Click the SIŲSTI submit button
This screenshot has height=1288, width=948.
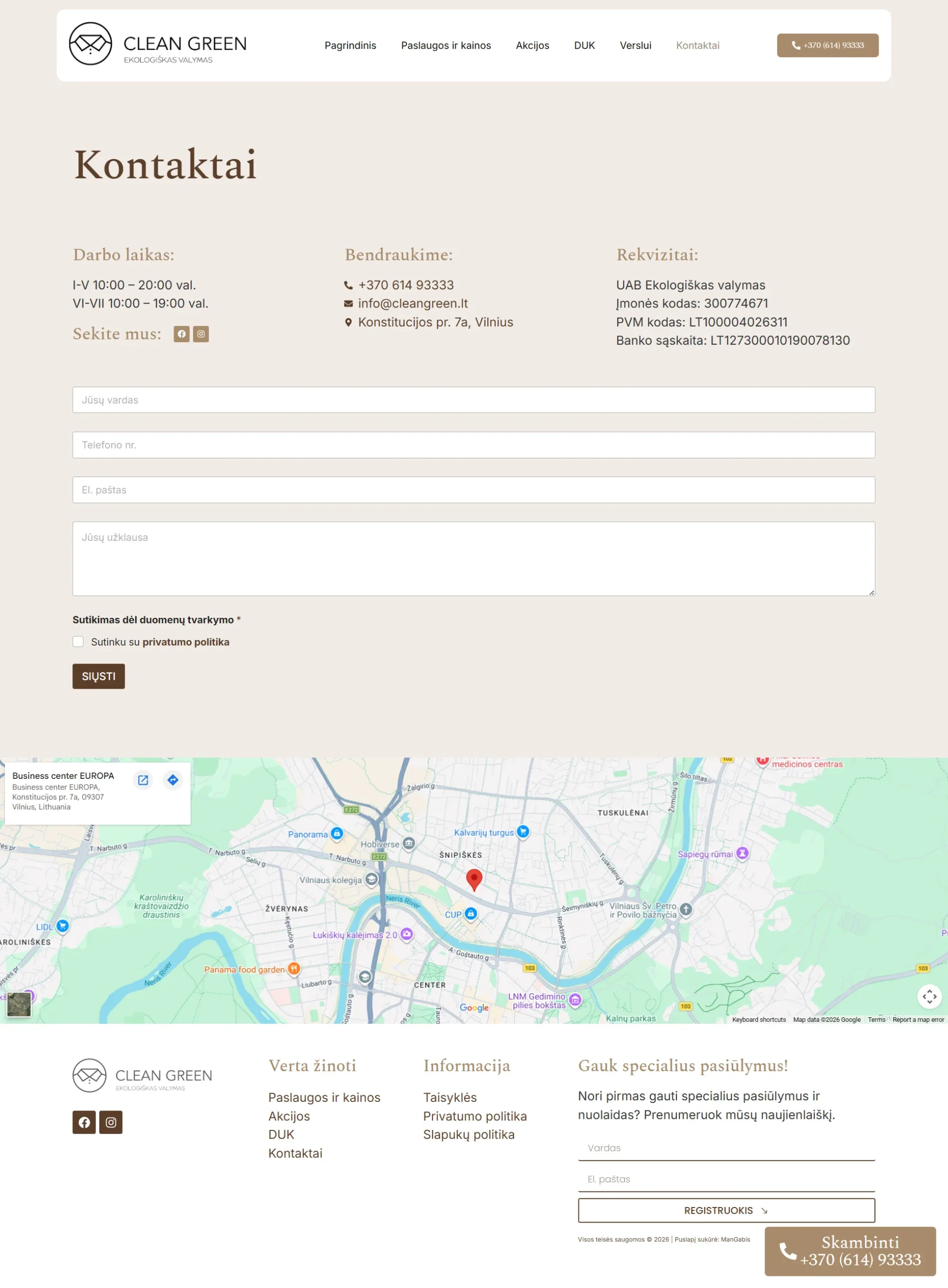click(x=99, y=676)
